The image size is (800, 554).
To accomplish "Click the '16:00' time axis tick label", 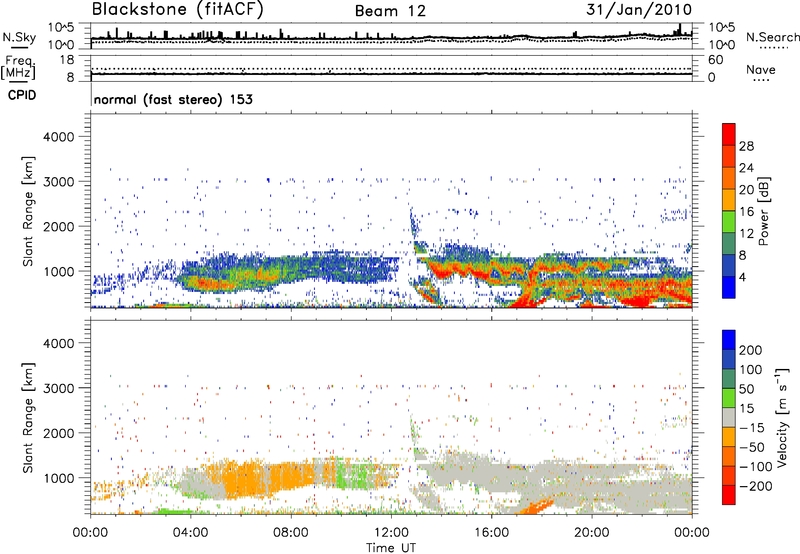I will (491, 533).
